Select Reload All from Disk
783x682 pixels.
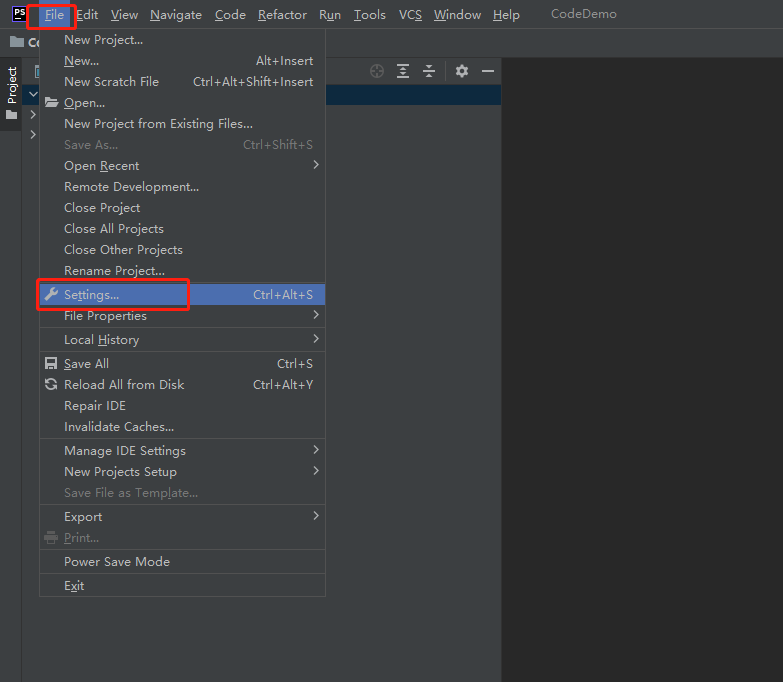click(182, 384)
